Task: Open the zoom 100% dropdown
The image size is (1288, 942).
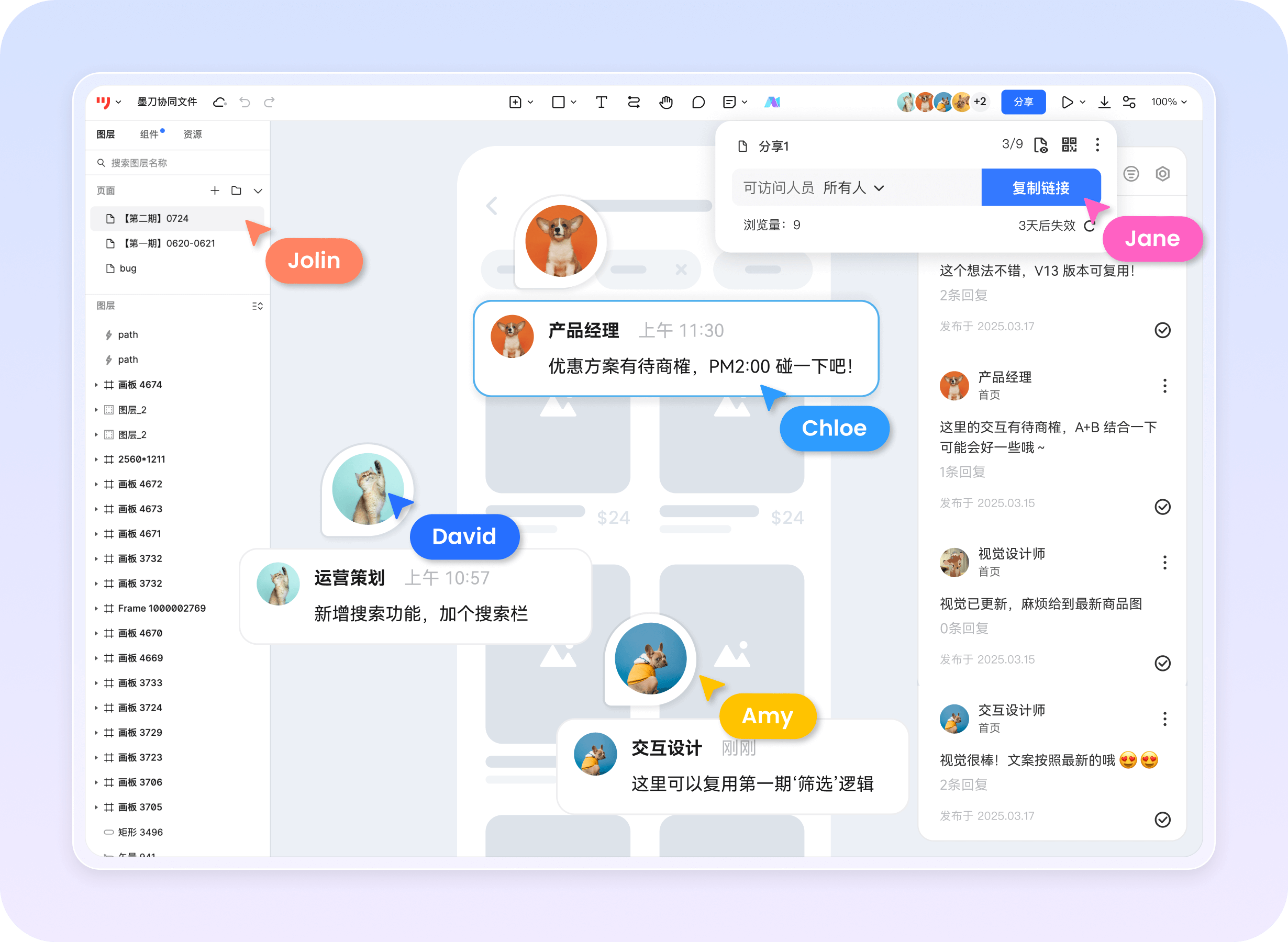Action: coord(1169,102)
